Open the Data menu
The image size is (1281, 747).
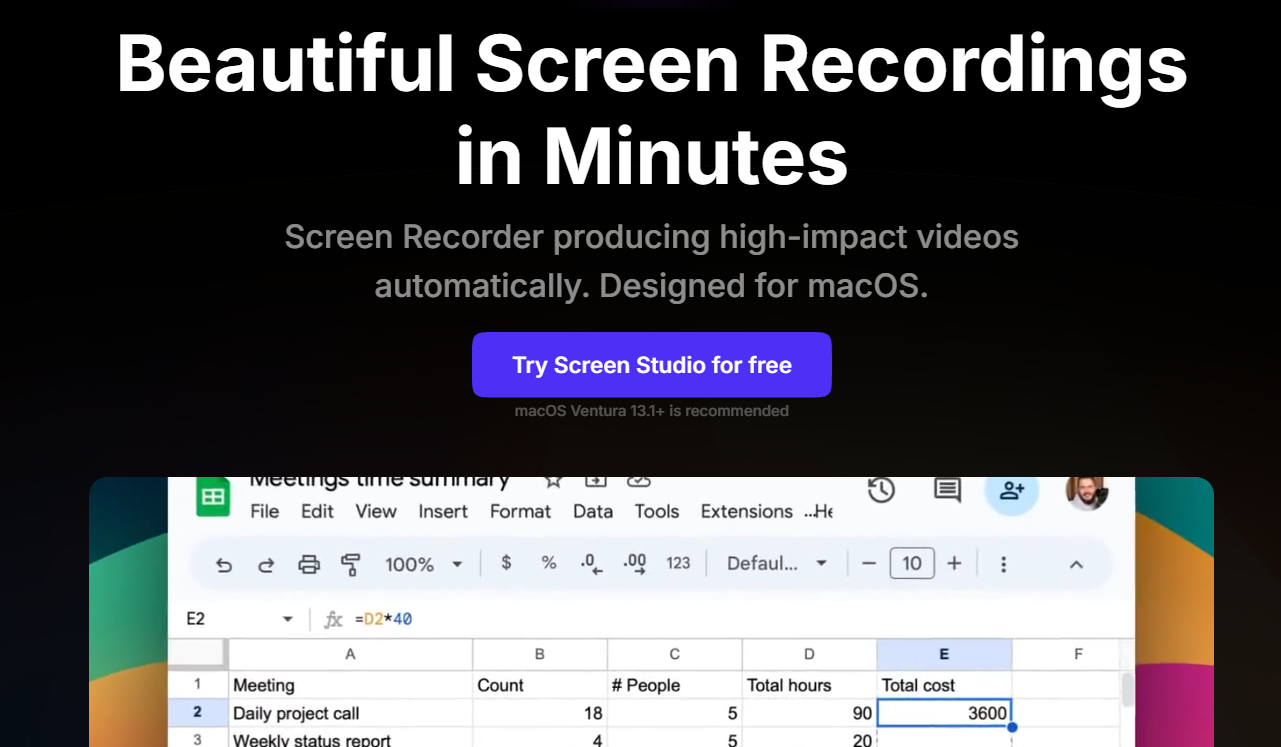(593, 511)
